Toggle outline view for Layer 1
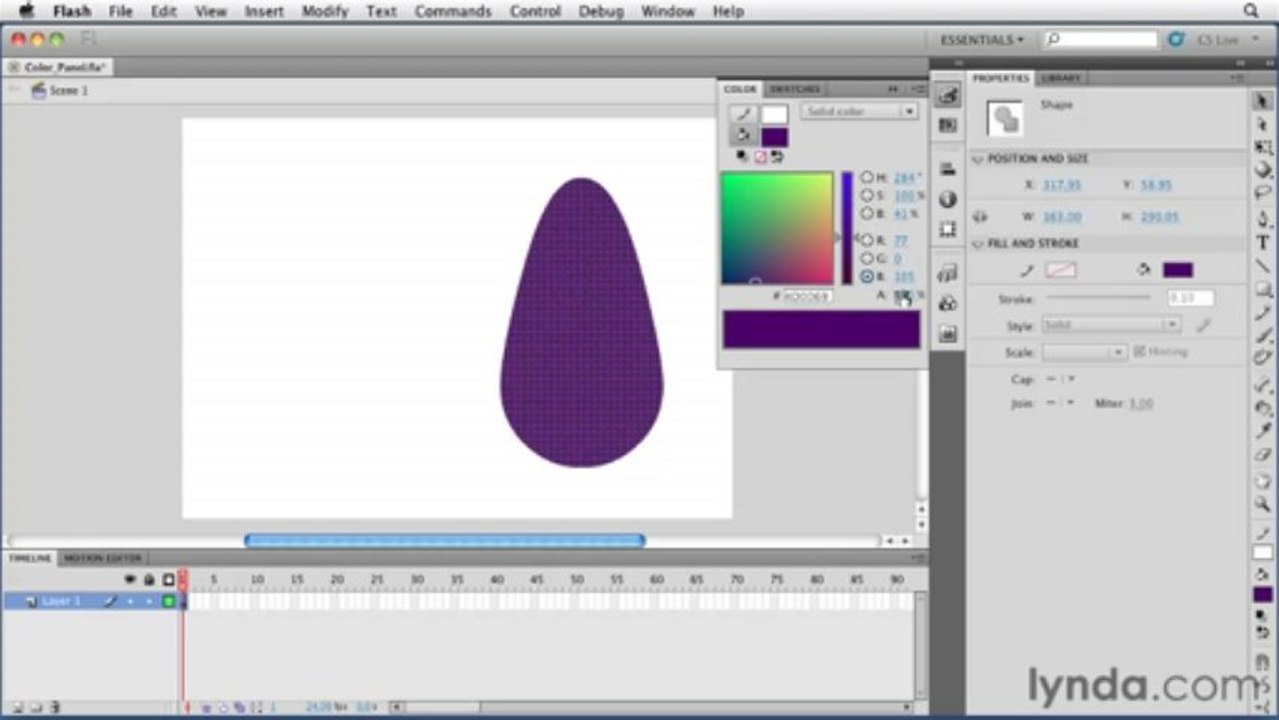This screenshot has width=1279, height=720. tap(169, 601)
